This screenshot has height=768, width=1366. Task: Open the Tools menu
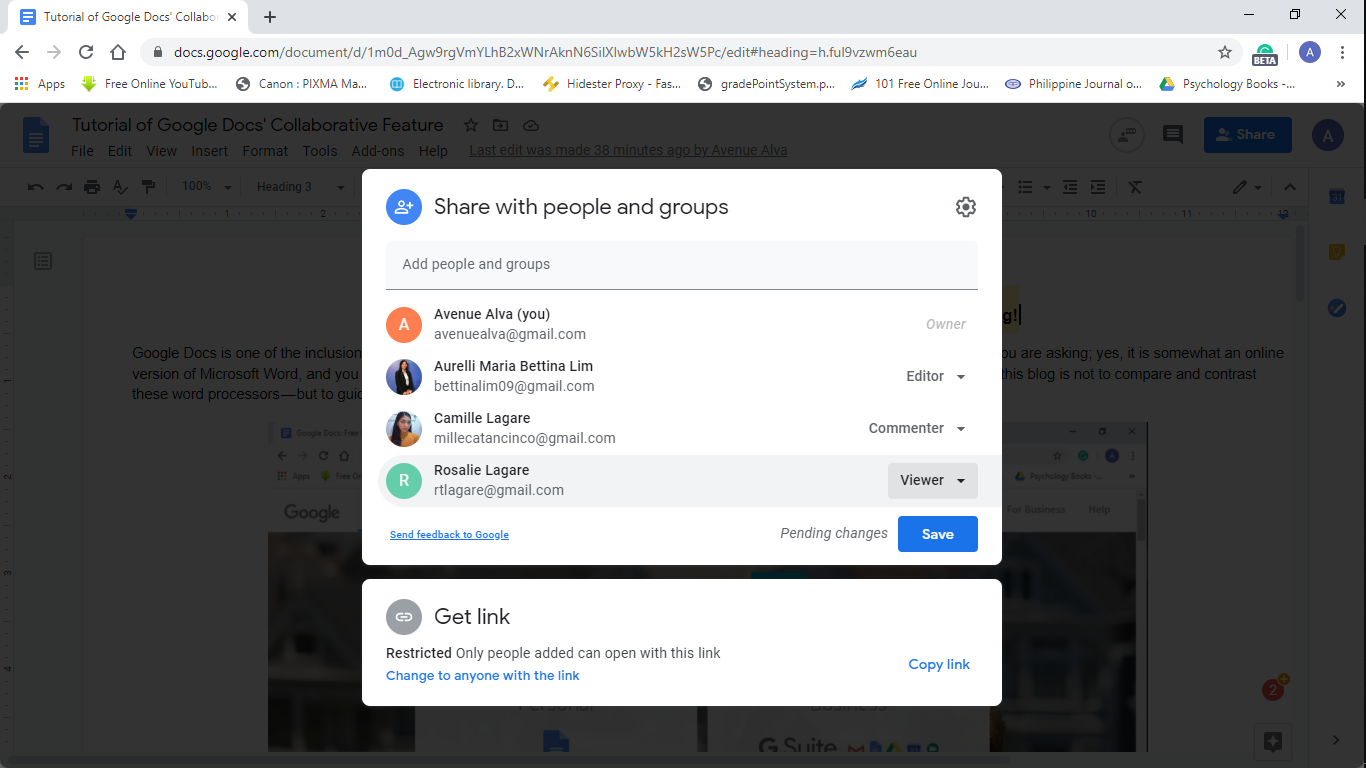coord(319,151)
